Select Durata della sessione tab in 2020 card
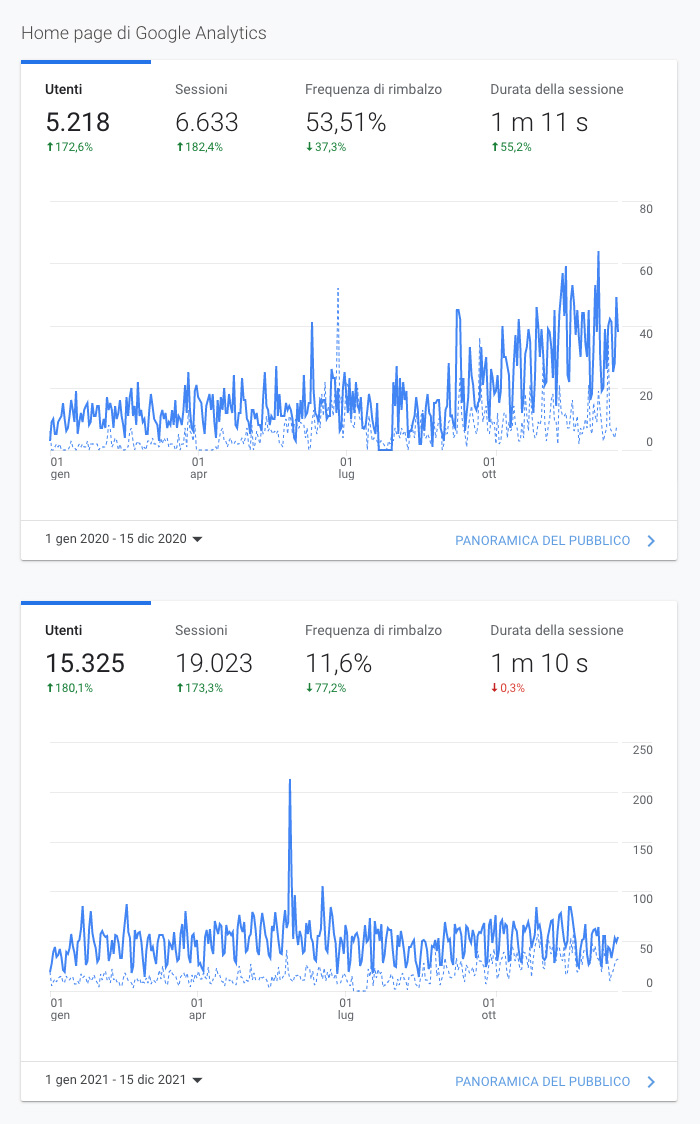This screenshot has width=700, height=1124. point(557,118)
